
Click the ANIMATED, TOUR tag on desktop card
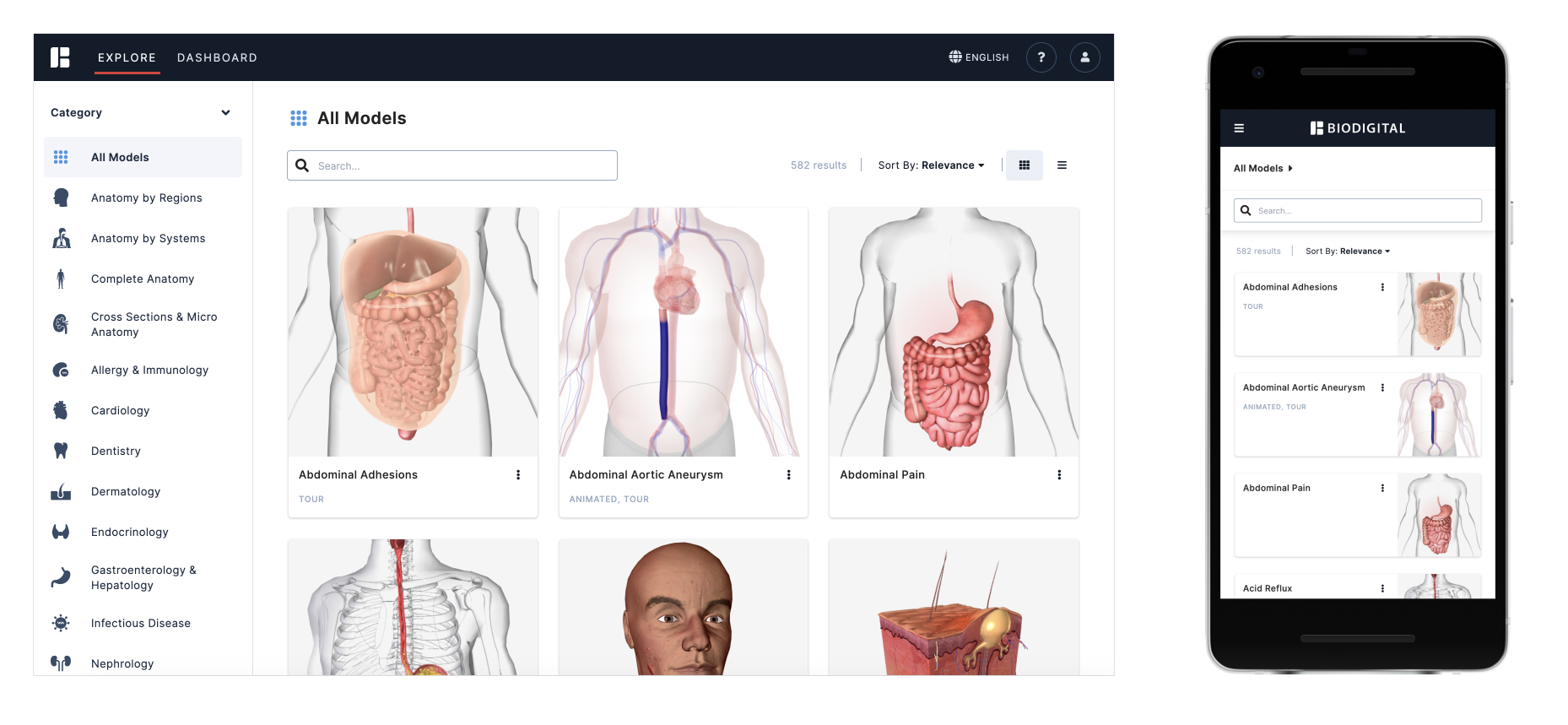(x=609, y=500)
